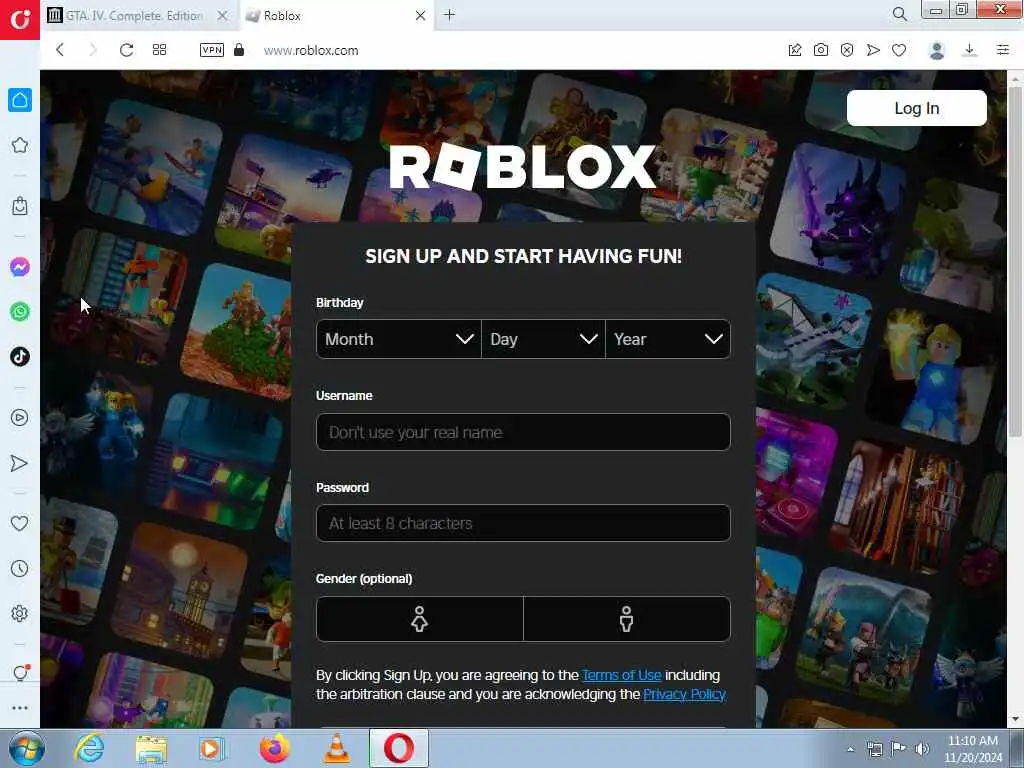
Task: Click the padlock site security icon
Action: point(239,50)
